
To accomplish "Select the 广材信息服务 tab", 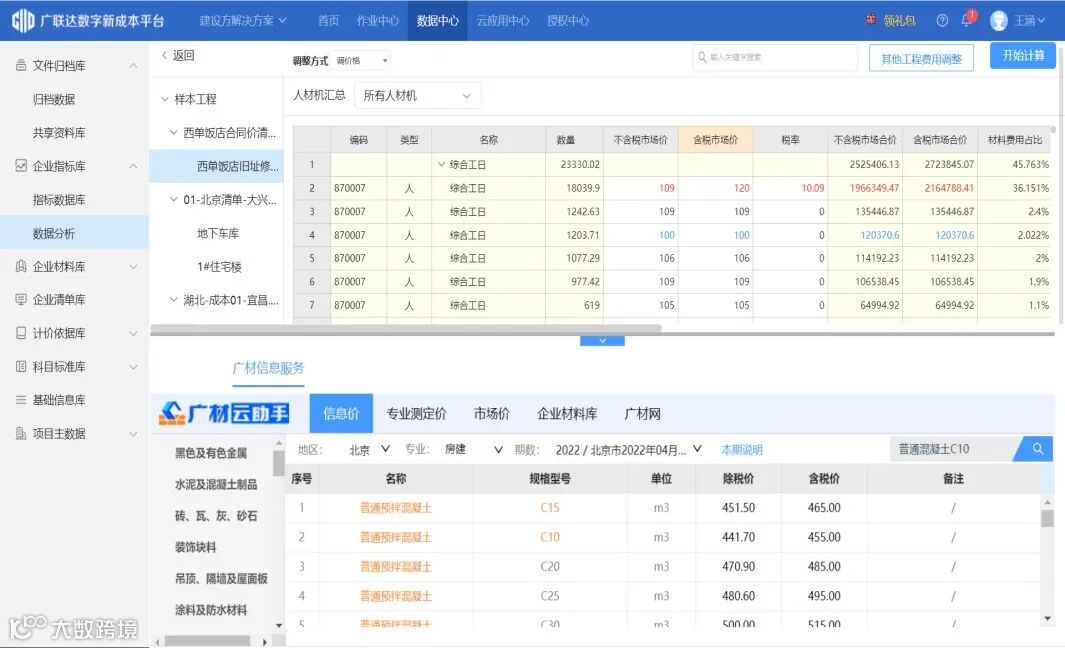I will (x=268, y=368).
